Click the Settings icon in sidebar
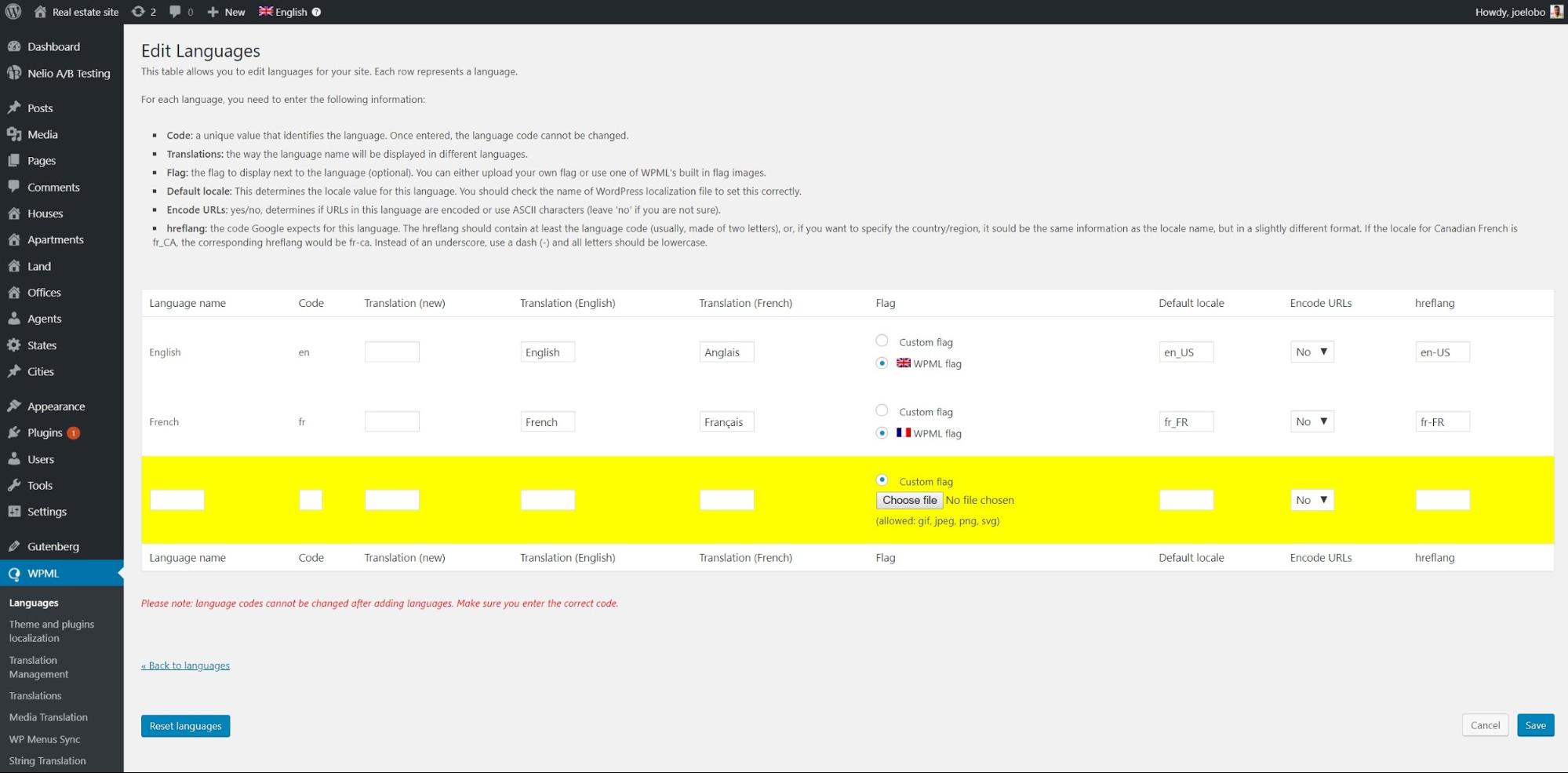This screenshot has height=773, width=1568. pyautogui.click(x=14, y=512)
